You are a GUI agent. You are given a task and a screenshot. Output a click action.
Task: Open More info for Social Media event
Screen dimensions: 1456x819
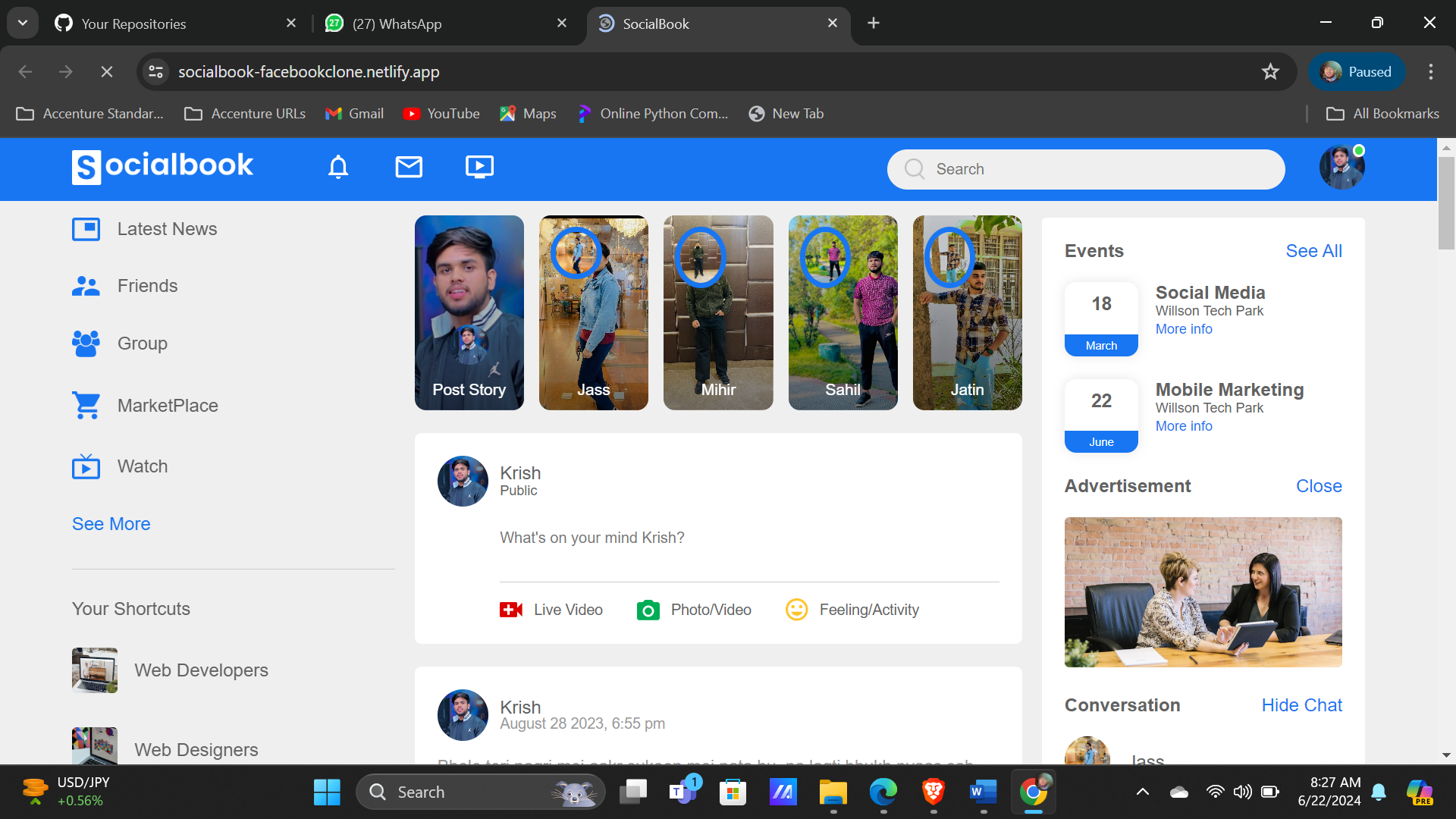tap(1184, 329)
